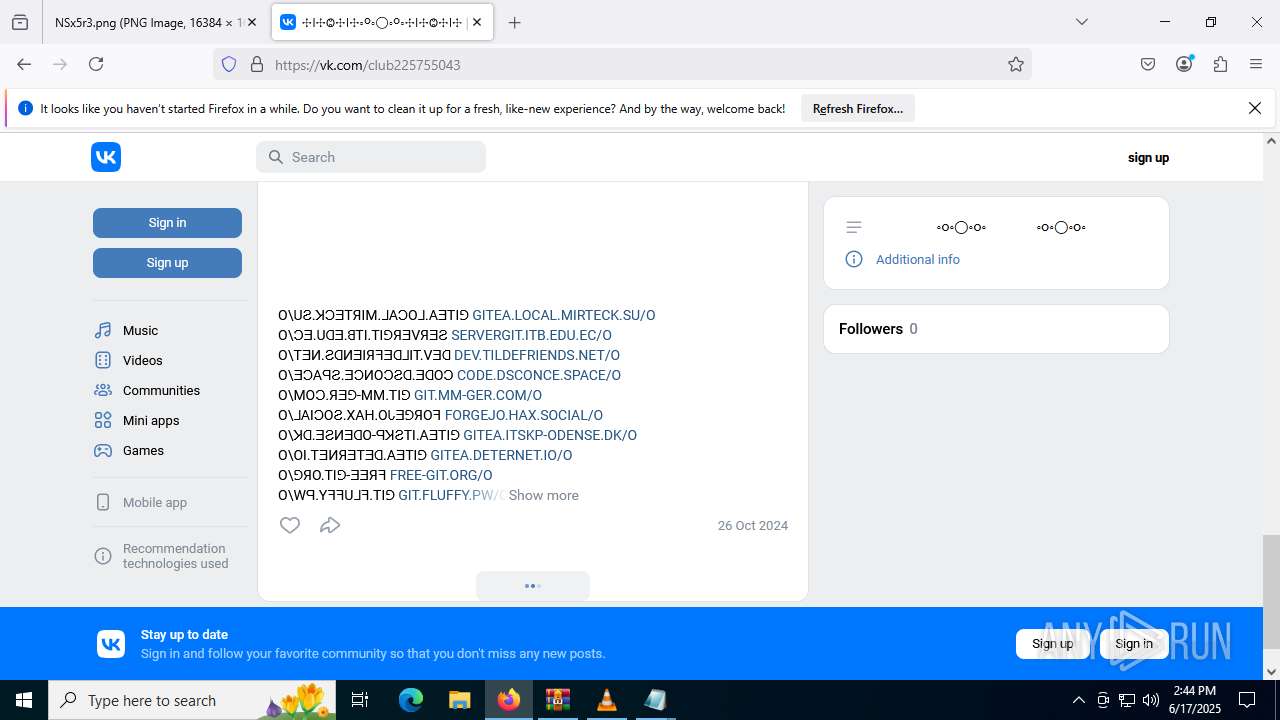Open the FORGEJO.HAX.SOCIAL/O link
The width and height of the screenshot is (1280, 720).
[x=524, y=415]
